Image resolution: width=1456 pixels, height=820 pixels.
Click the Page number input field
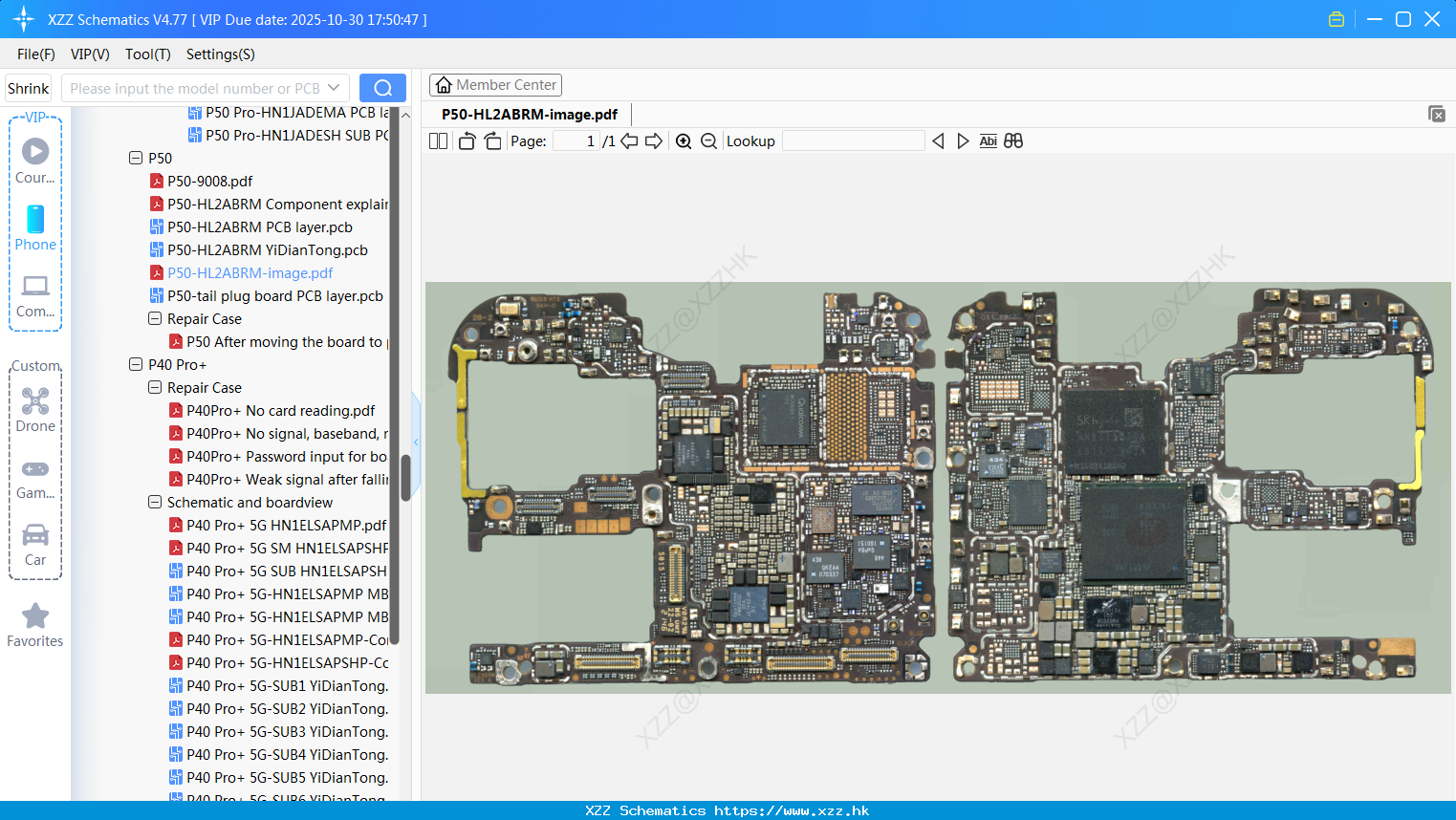coord(576,141)
